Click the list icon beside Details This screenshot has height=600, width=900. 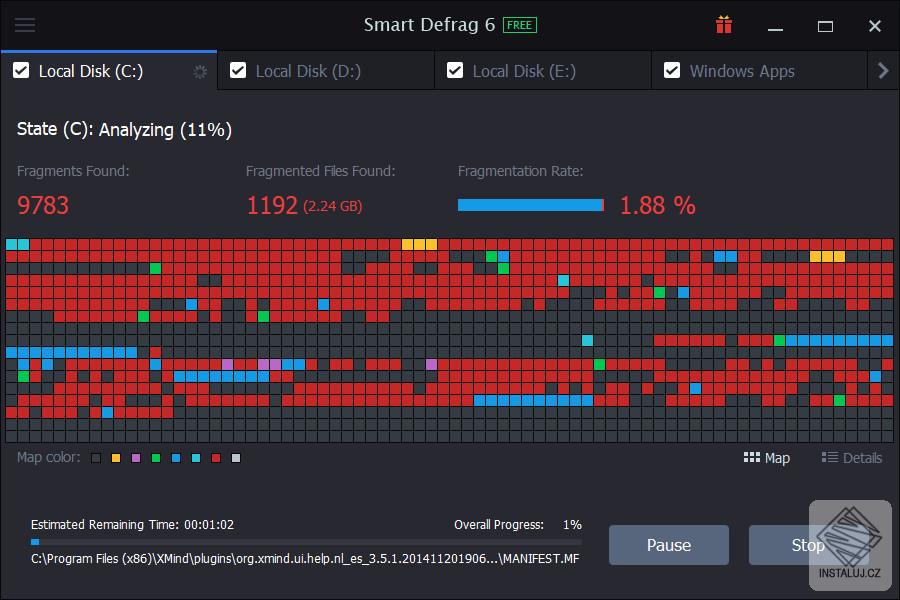point(829,457)
